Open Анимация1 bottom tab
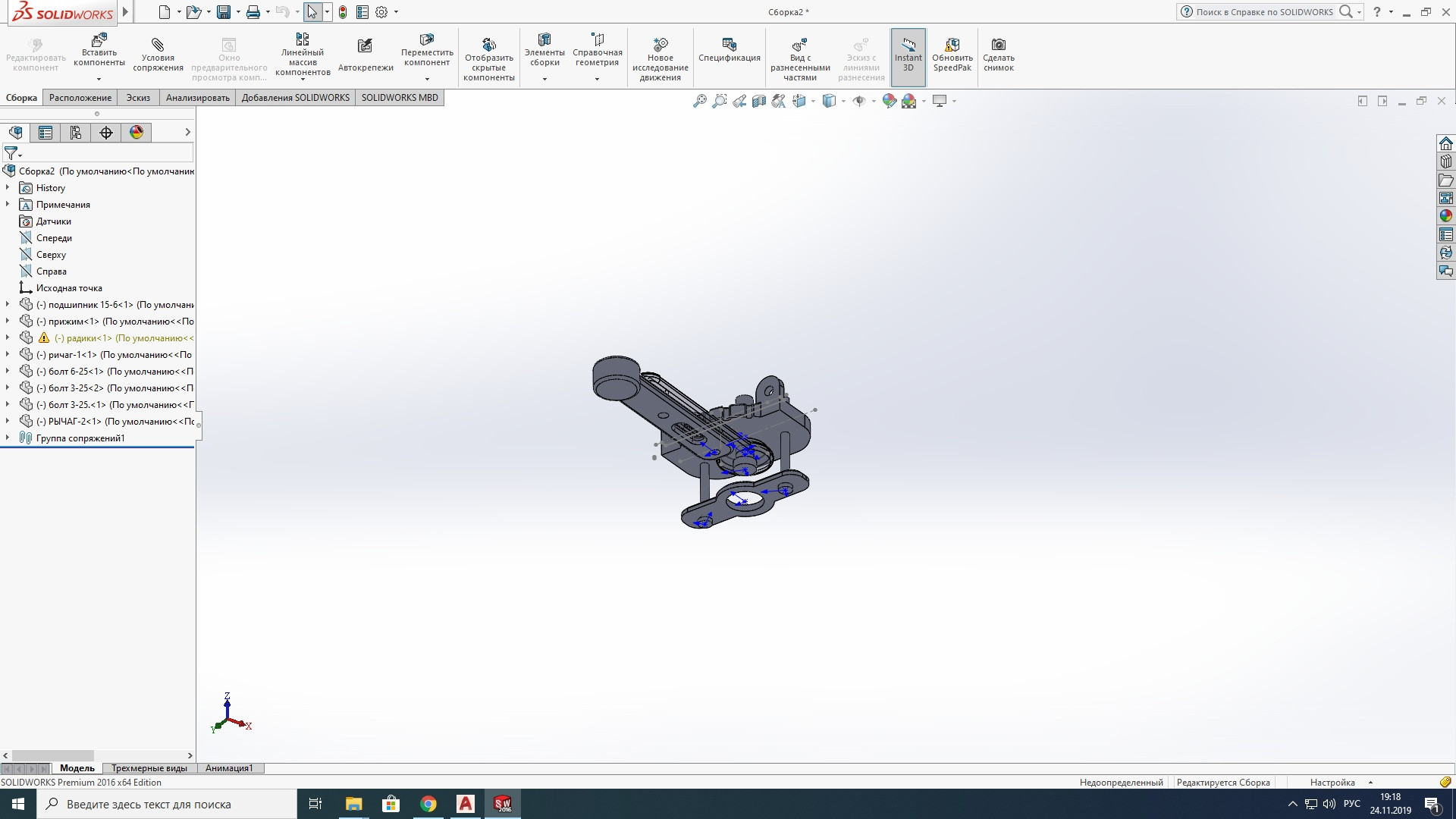Viewport: 1456px width, 819px height. pyautogui.click(x=229, y=768)
